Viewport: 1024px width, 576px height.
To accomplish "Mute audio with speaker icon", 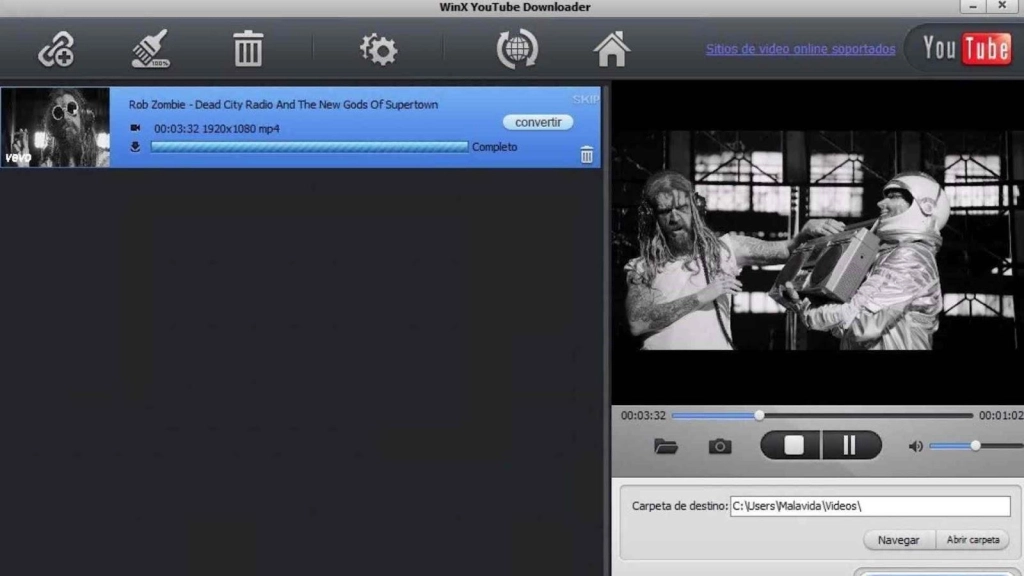I will (916, 446).
